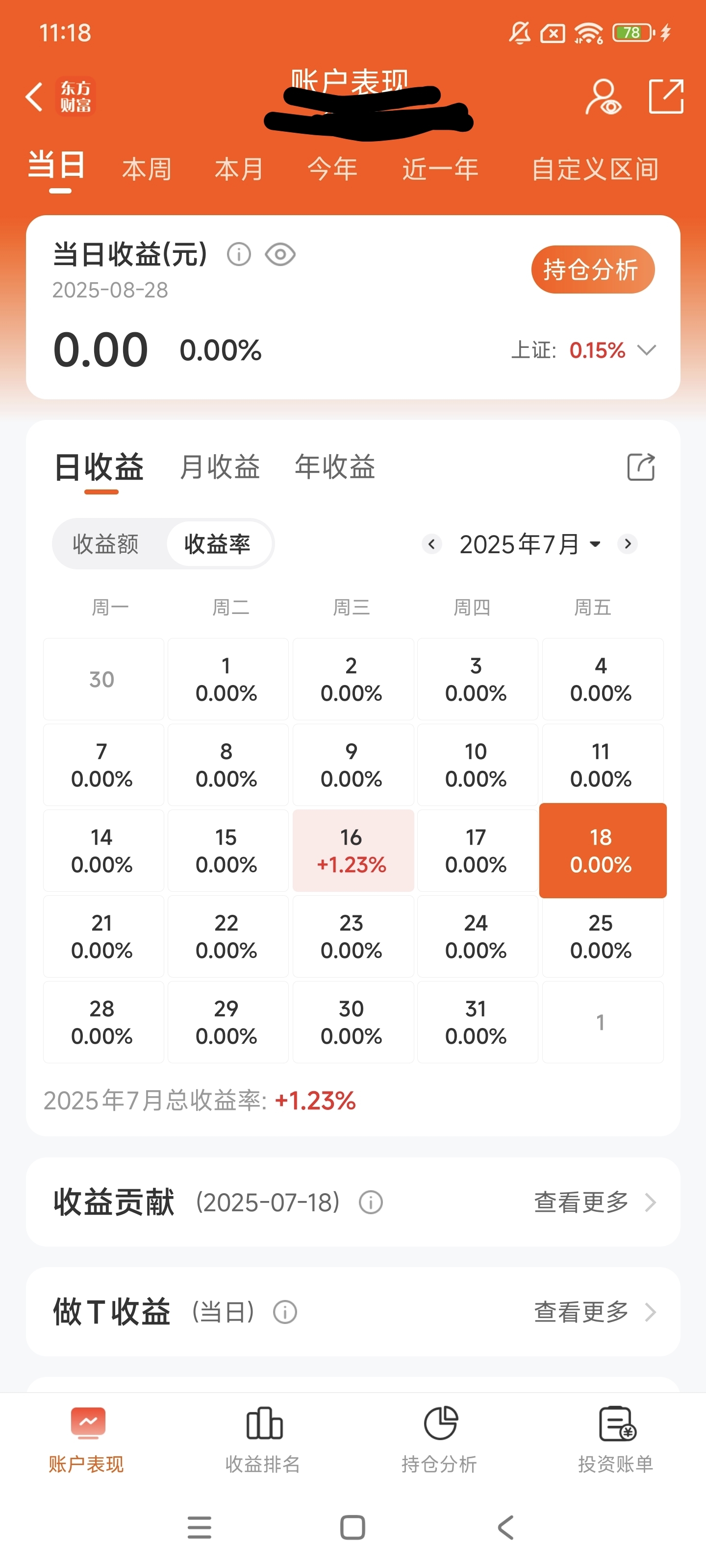Viewport: 706px width, 1568px height.
Task: Switch to the 月收益 tab
Action: click(x=220, y=467)
